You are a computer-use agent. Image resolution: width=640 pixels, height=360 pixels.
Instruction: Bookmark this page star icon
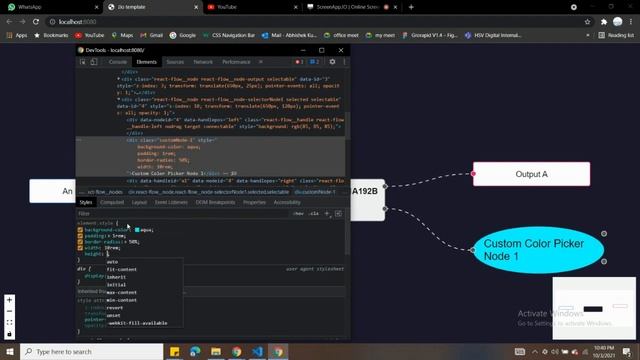coord(587,22)
